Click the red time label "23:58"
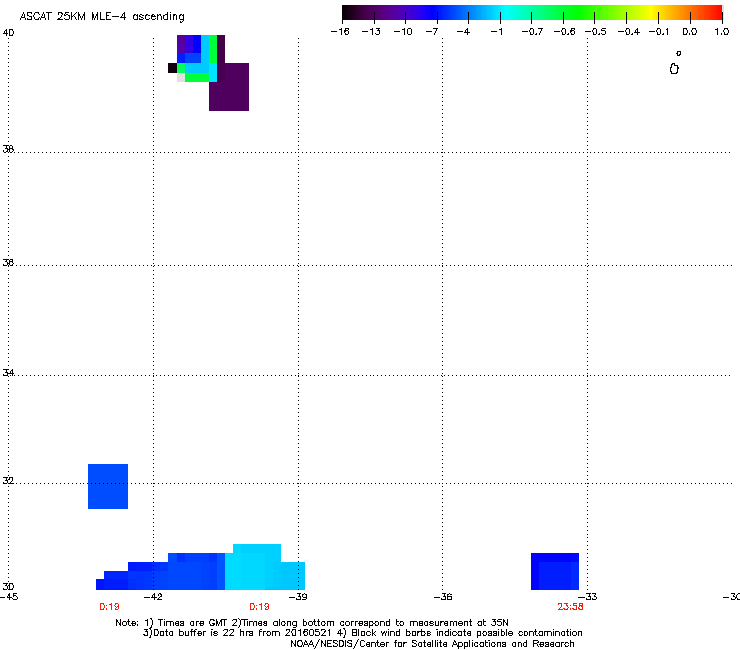This screenshot has height=650, width=740. 570,607
